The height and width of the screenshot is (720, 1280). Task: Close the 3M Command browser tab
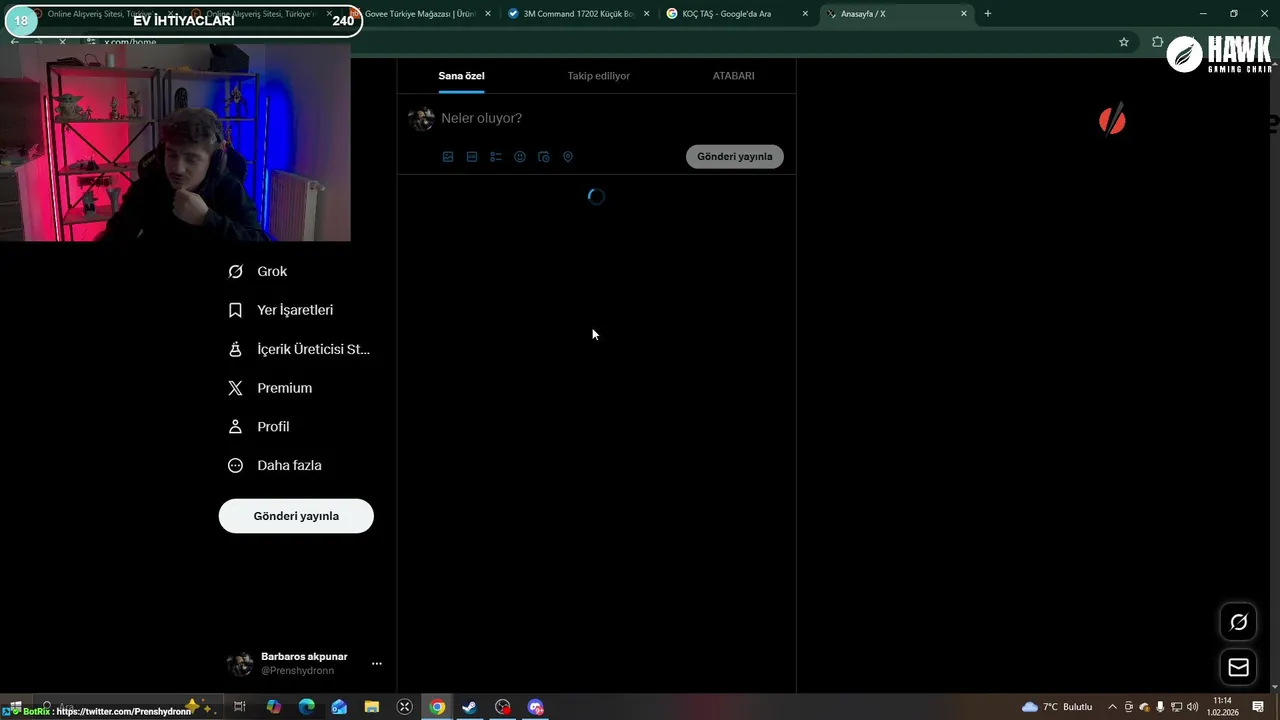[x=646, y=14]
